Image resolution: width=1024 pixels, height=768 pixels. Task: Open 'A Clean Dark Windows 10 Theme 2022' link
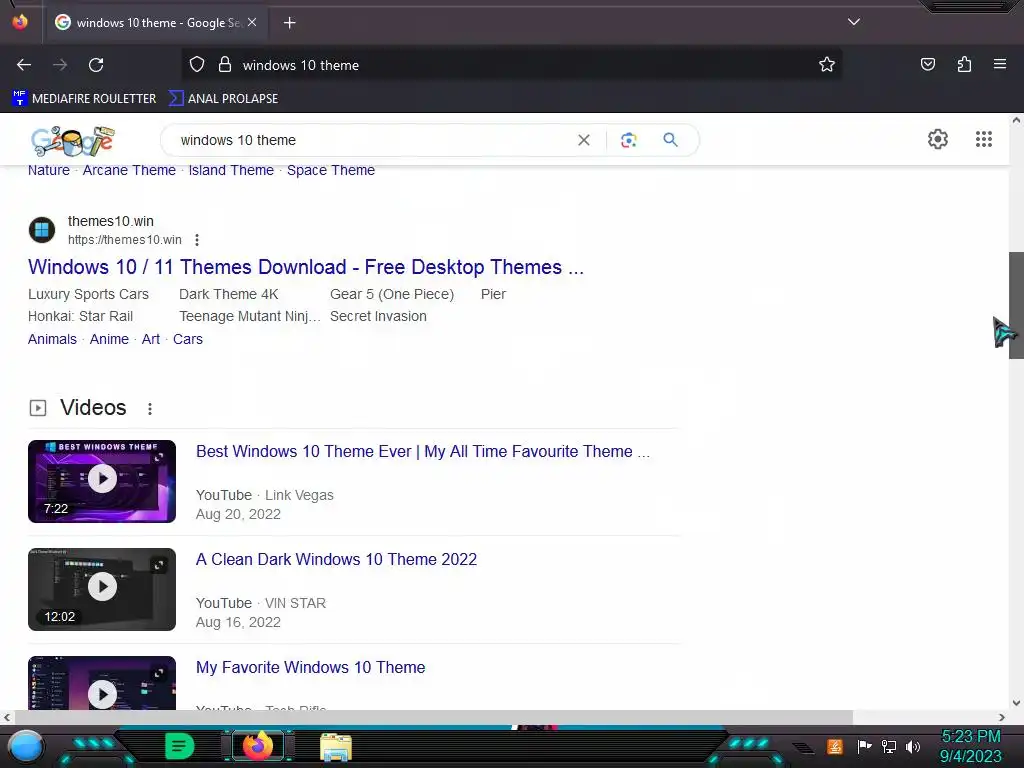point(336,560)
